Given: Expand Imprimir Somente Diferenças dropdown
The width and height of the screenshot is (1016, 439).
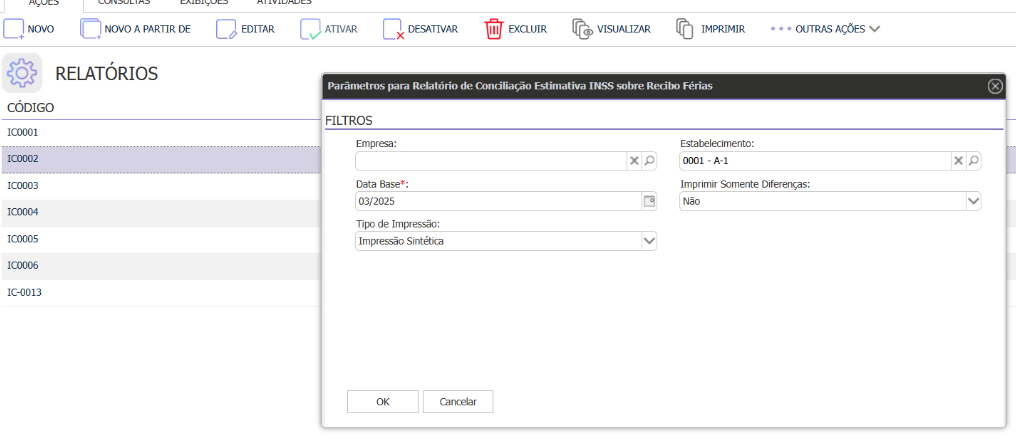Looking at the screenshot, I should (973, 201).
